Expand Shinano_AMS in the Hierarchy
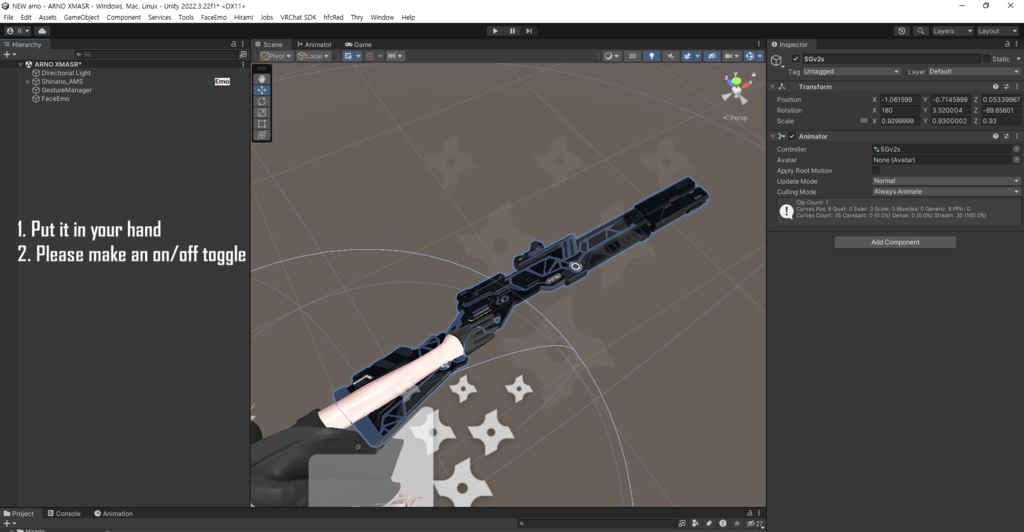Screen dimensions: 1024x532 coord(27,82)
